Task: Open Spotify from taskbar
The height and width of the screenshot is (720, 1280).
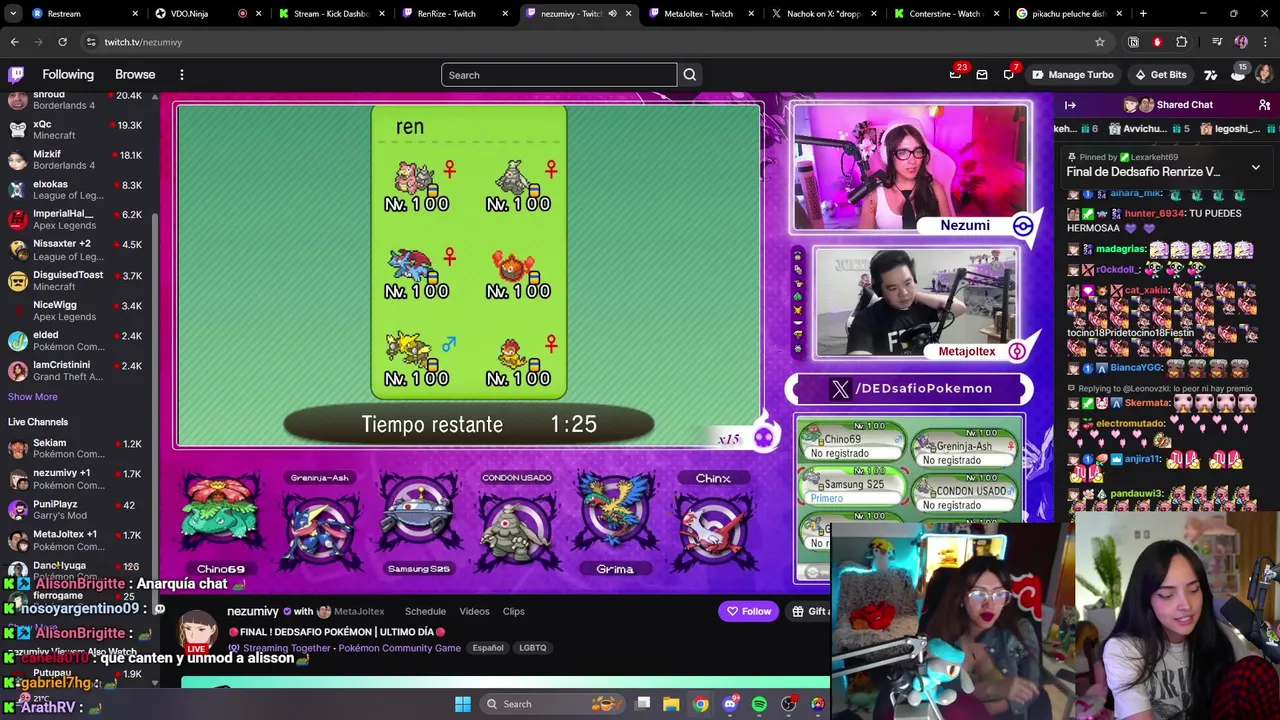Action: (x=759, y=704)
